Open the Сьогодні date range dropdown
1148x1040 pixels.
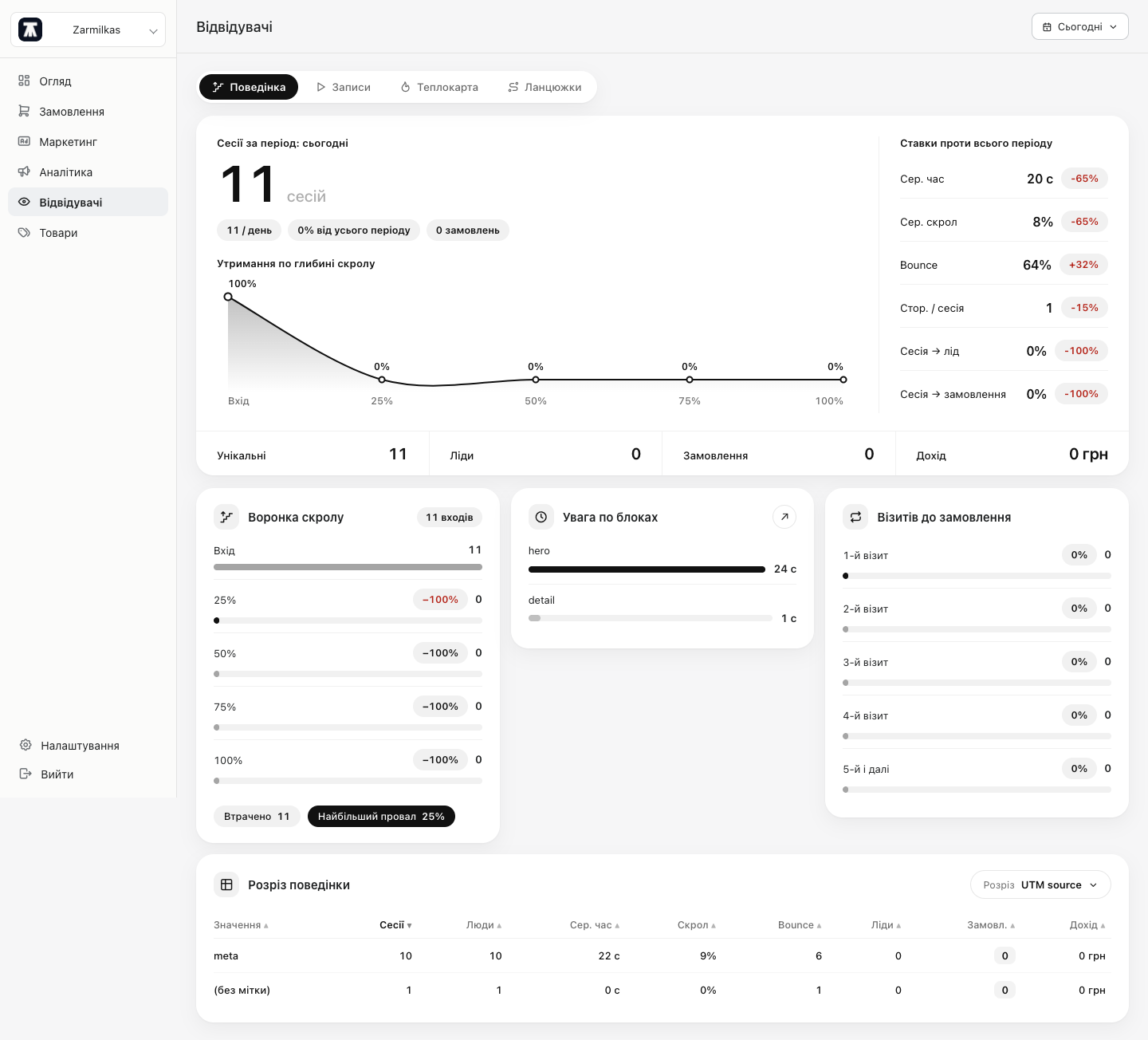(x=1079, y=26)
